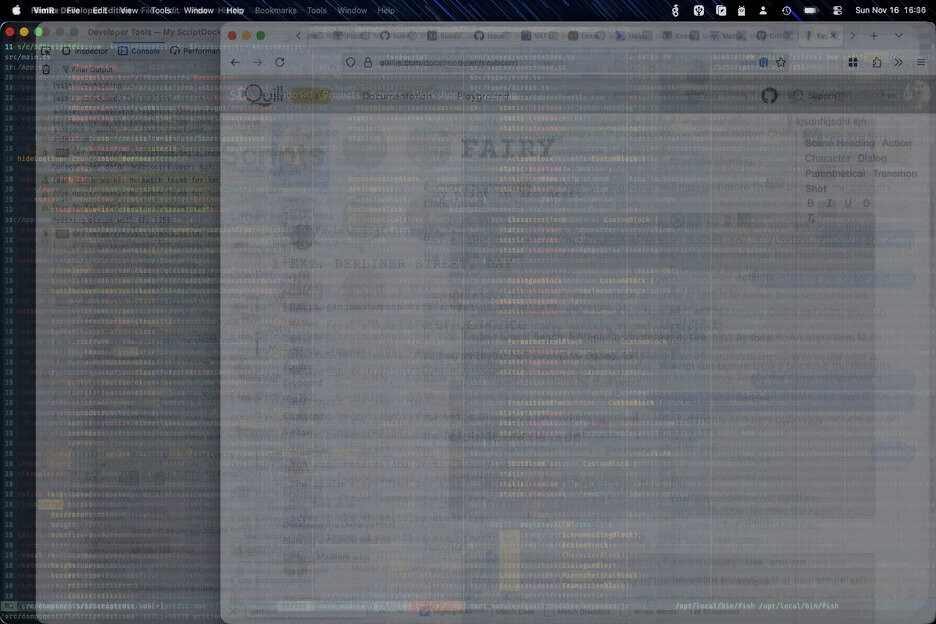
Task: Bookmark this page with the star icon
Action: pos(781,62)
